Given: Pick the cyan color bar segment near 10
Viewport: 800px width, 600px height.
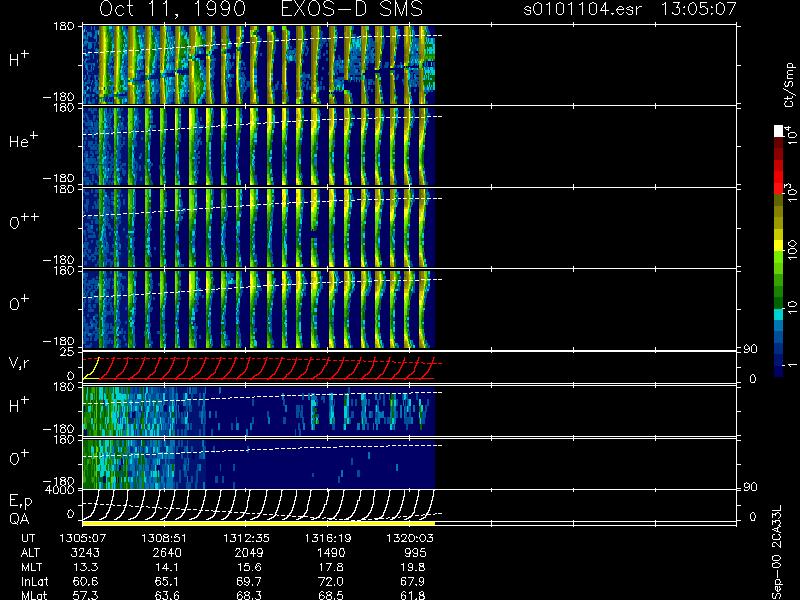Looking at the screenshot, I should pos(779,314).
